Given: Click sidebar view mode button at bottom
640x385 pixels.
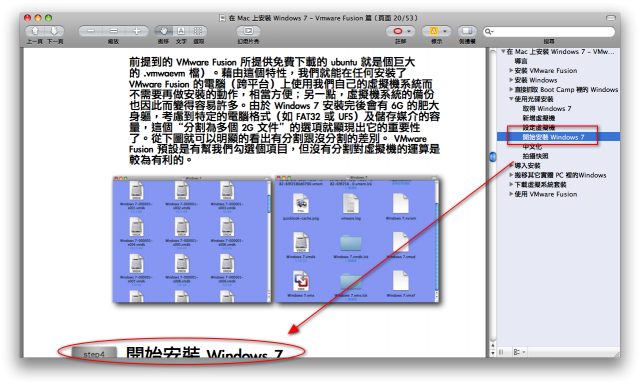Looking at the screenshot, I should tap(519, 352).
